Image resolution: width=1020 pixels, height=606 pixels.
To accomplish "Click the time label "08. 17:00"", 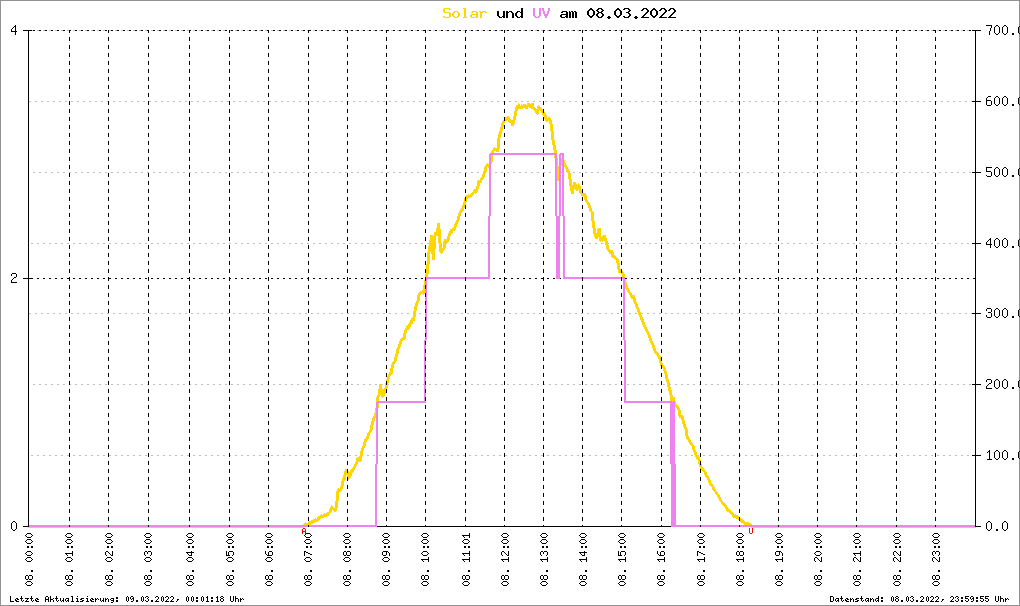I will tap(701, 560).
